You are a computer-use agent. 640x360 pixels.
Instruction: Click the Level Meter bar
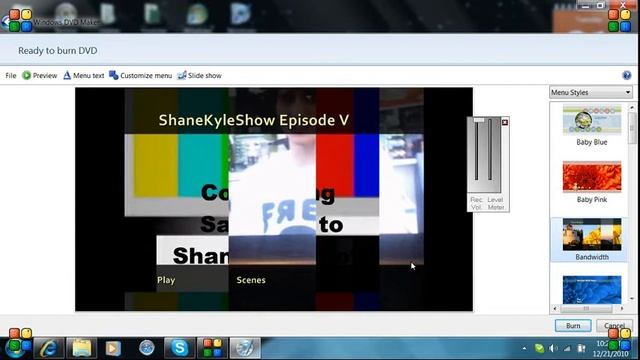click(x=490, y=149)
